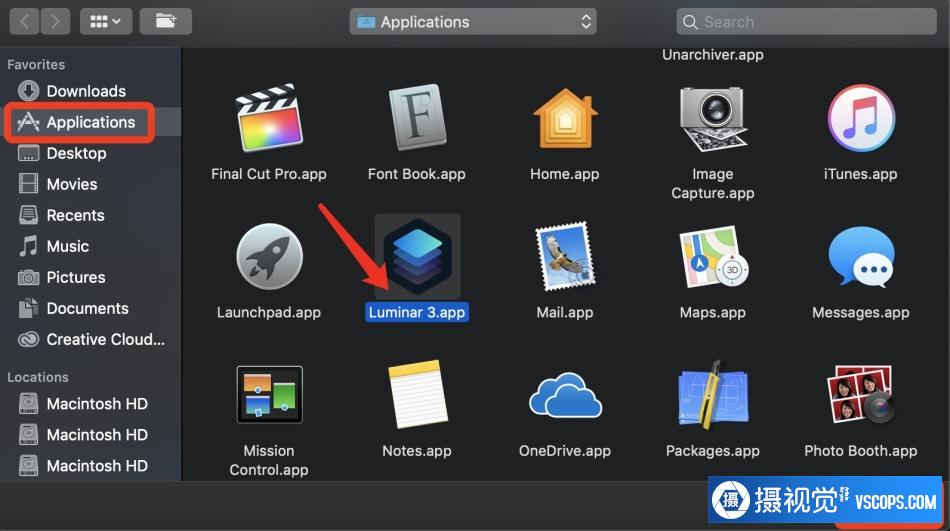Go forward with the right arrow button
The image size is (950, 531).
click(55, 22)
